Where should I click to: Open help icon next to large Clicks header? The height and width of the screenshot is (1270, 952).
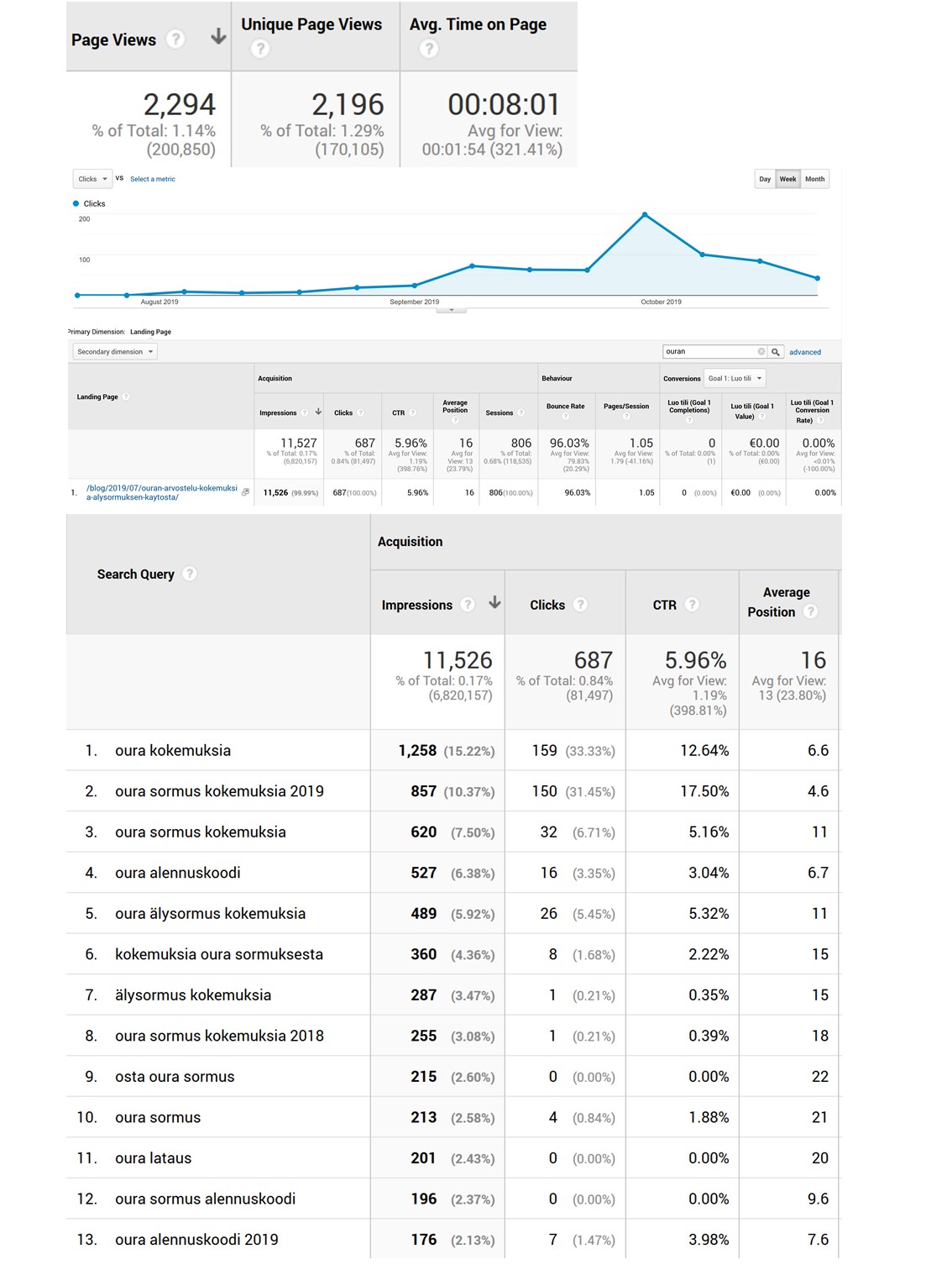tap(580, 605)
